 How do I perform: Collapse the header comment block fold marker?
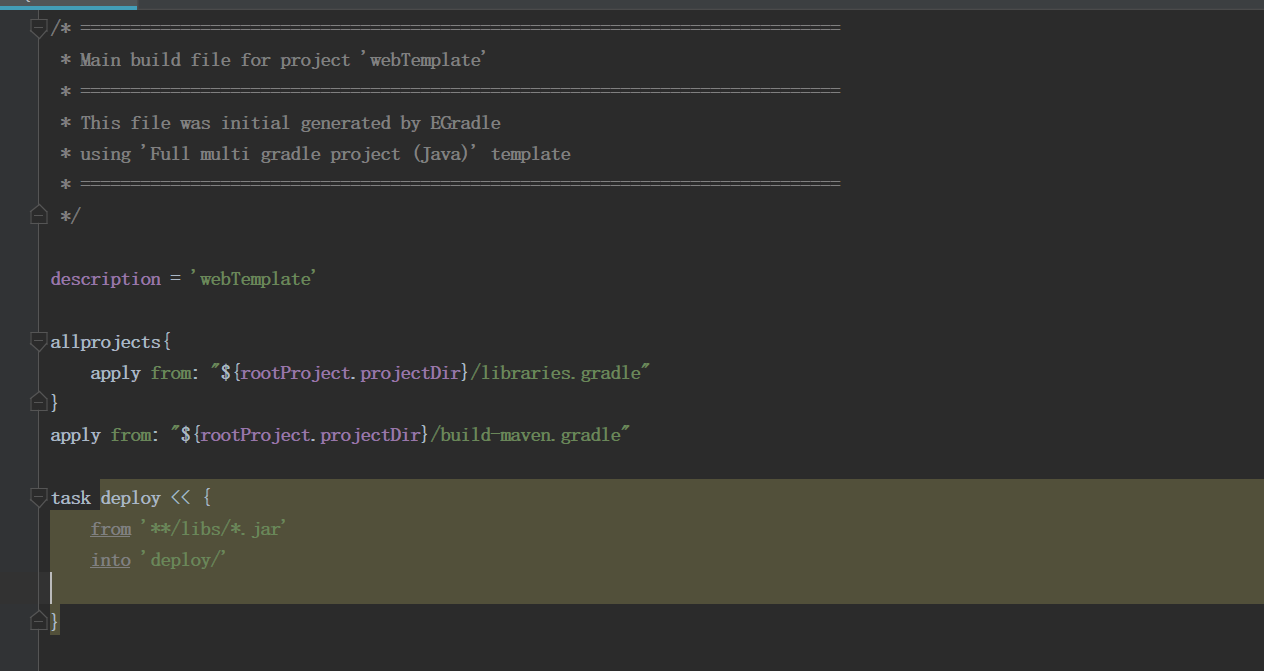39,29
